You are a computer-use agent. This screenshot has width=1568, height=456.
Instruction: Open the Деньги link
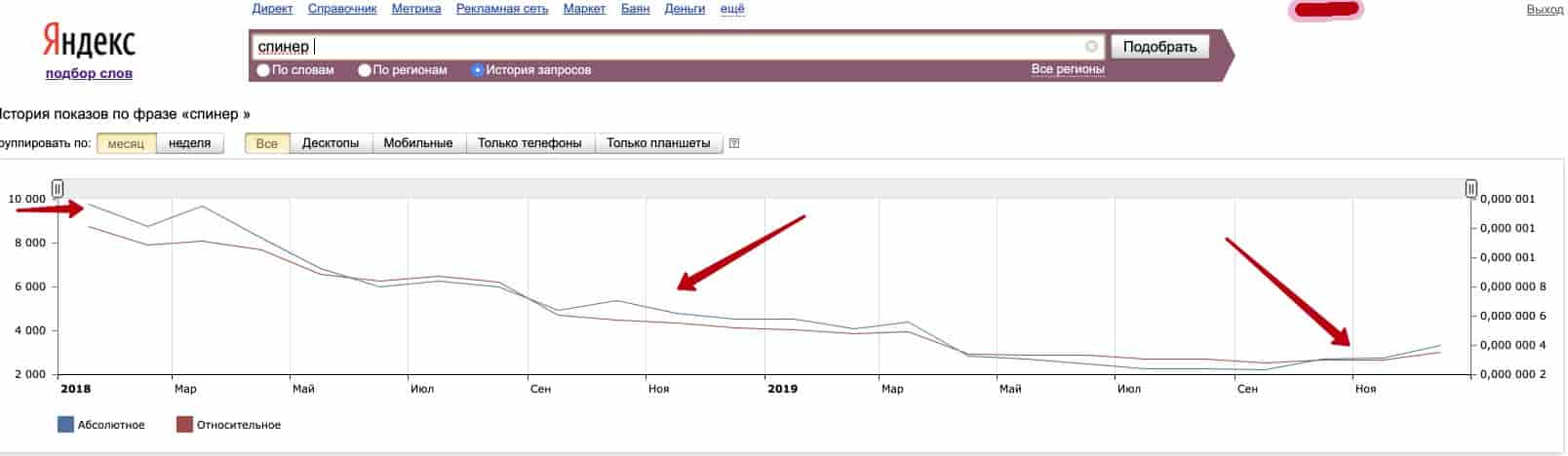coord(685,9)
